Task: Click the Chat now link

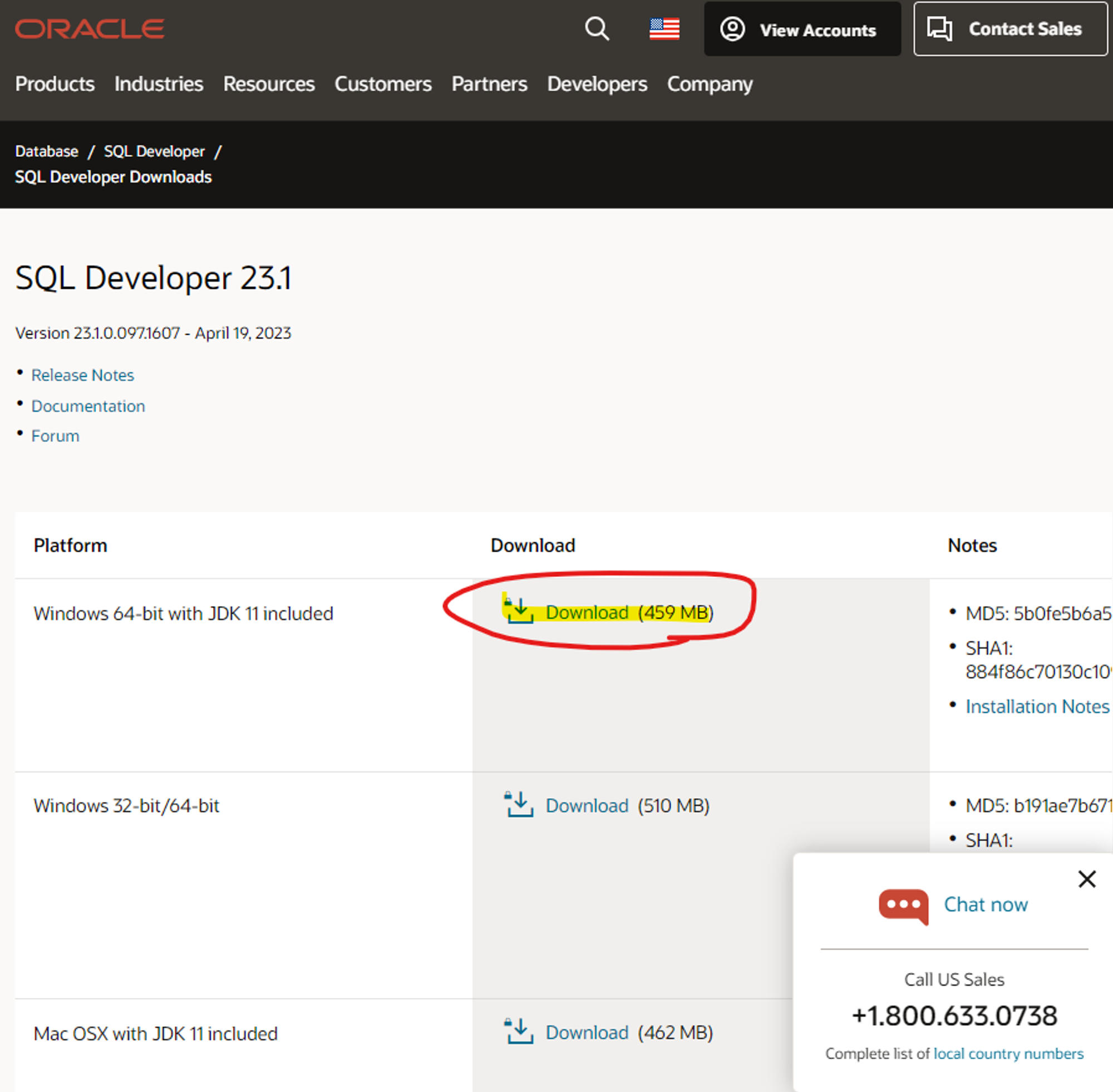Action: tap(986, 904)
